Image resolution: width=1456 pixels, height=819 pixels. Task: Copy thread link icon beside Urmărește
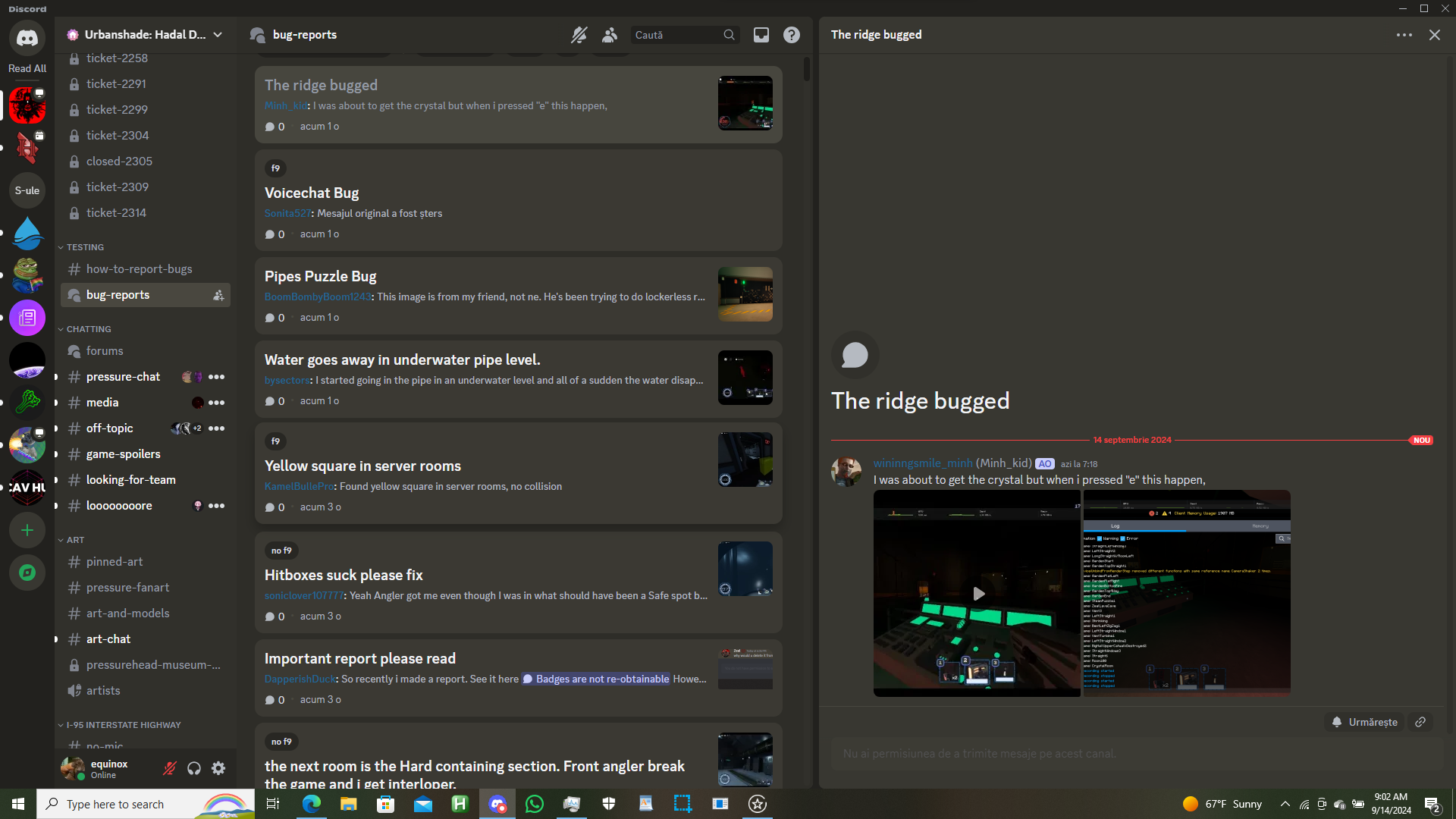pos(1420,722)
